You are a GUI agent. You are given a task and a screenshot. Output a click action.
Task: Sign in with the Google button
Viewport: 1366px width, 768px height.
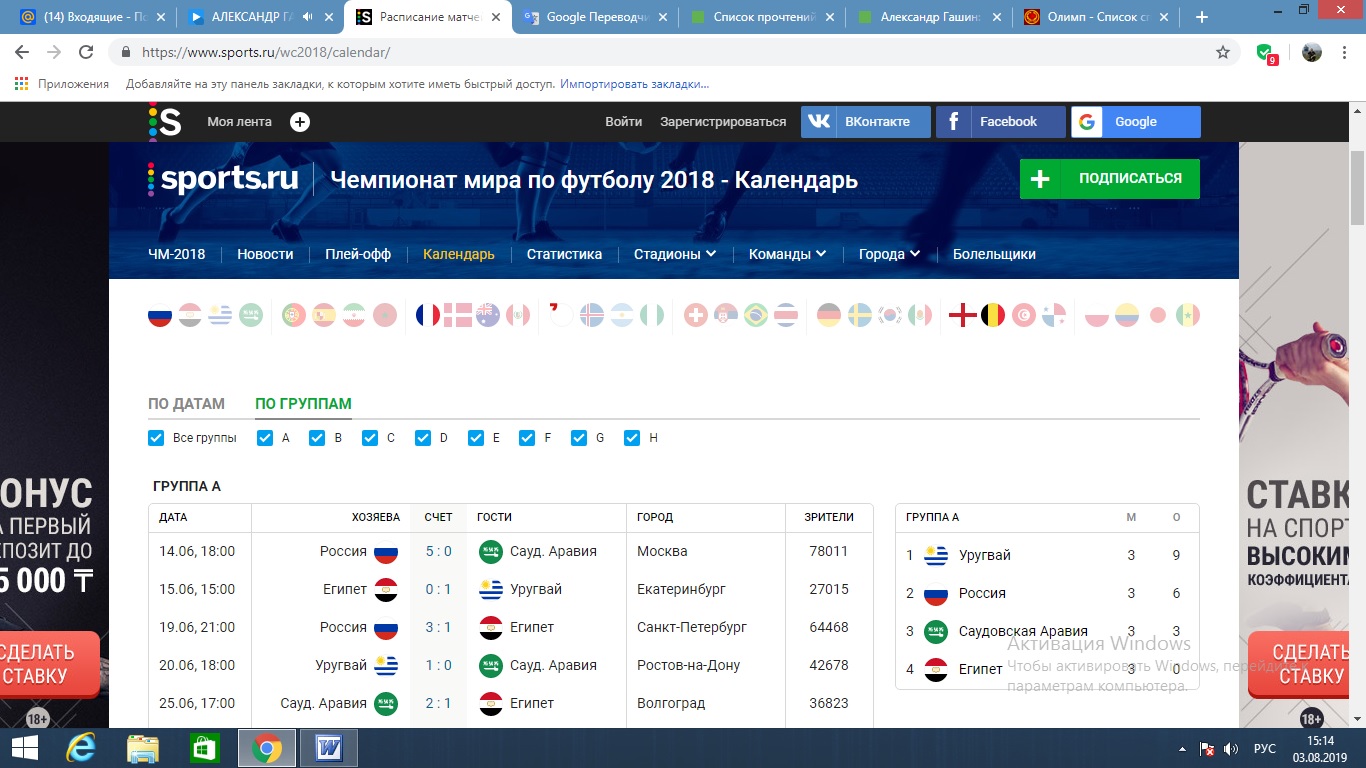1136,122
